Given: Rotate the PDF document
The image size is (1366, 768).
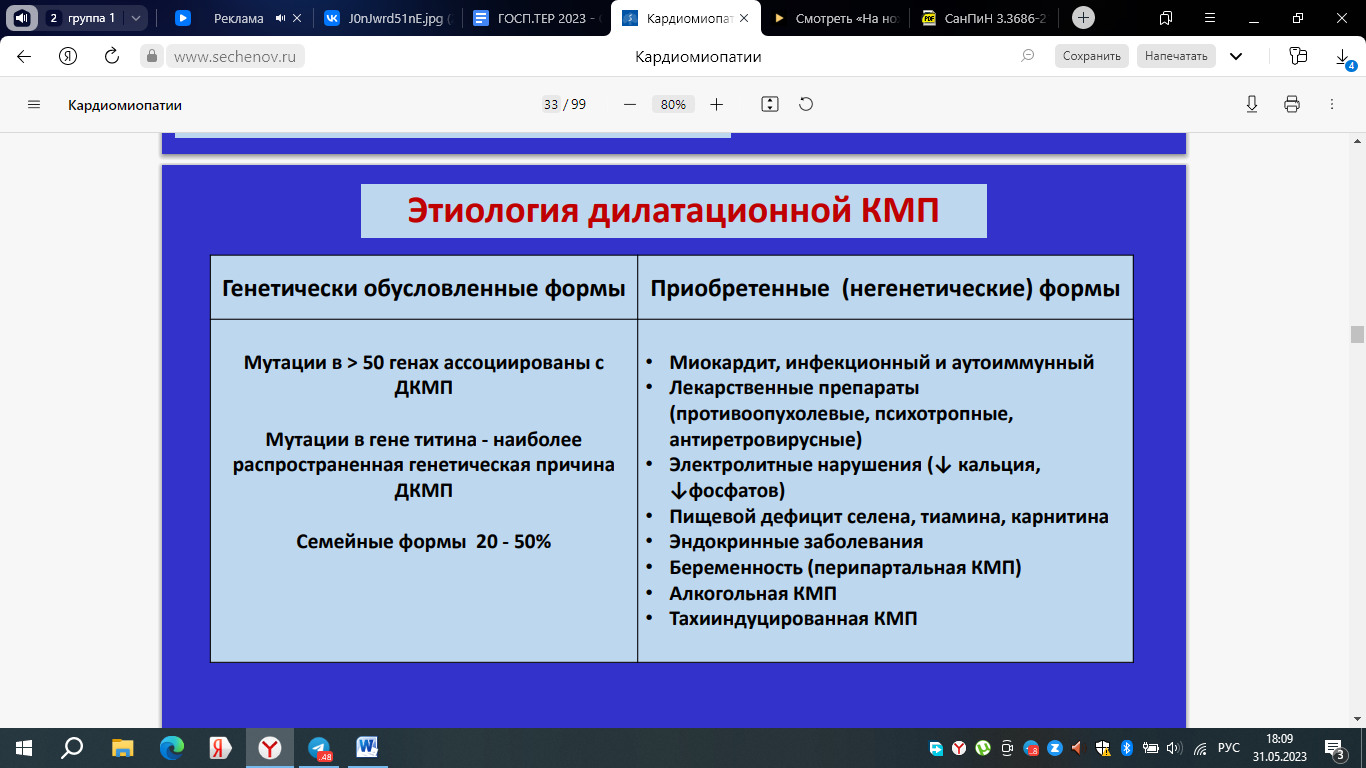Looking at the screenshot, I should click(806, 104).
